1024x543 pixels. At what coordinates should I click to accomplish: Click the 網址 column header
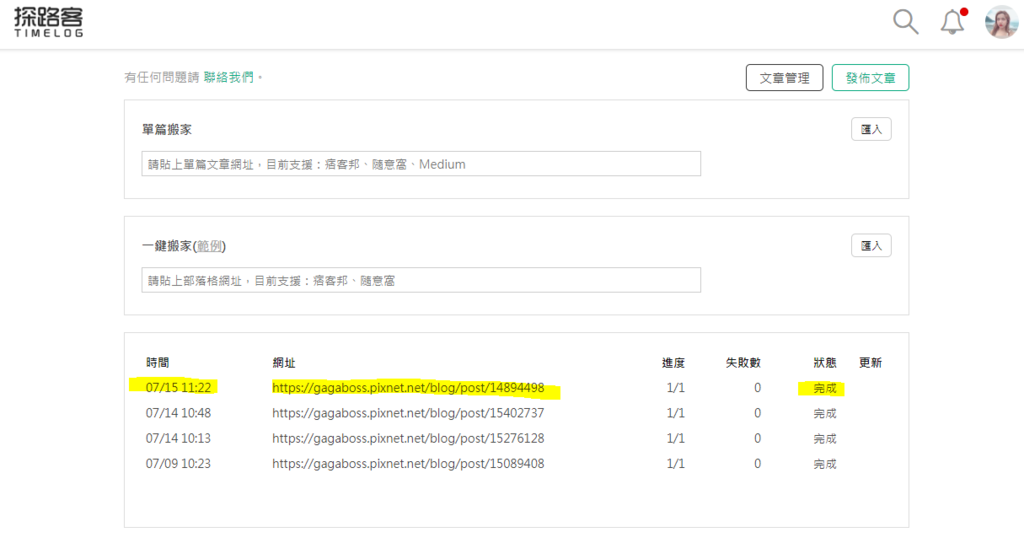point(284,363)
